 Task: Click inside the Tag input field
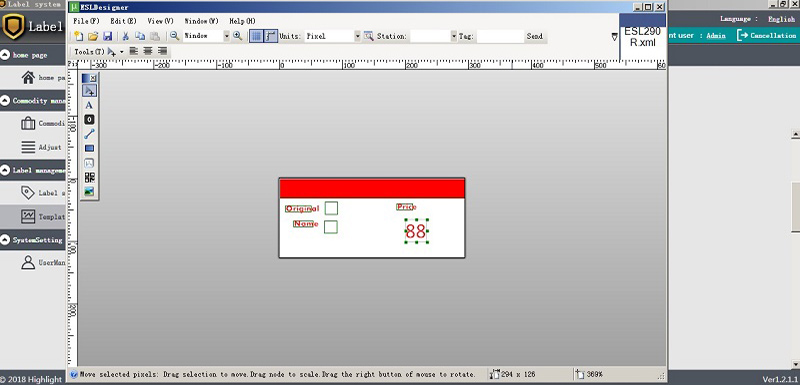pyautogui.click(x=501, y=36)
